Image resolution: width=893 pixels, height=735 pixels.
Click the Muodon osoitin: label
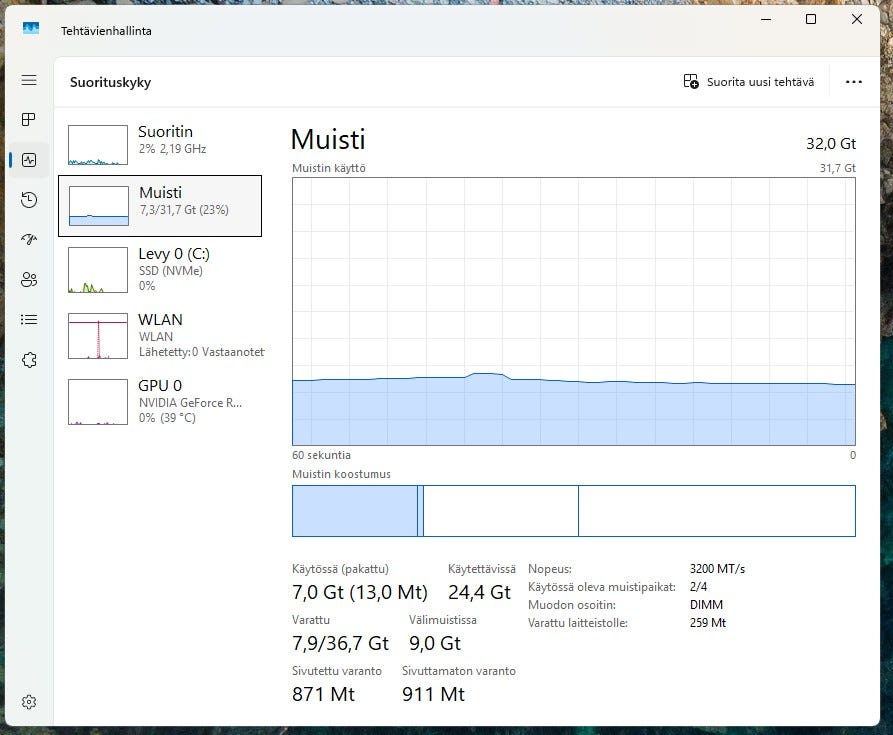(x=572, y=605)
